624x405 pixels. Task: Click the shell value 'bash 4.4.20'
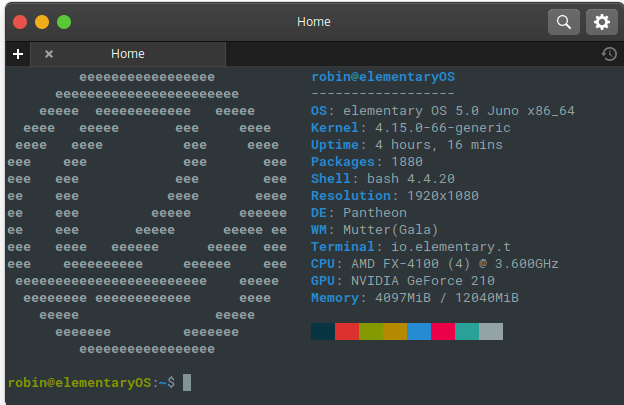click(411, 179)
